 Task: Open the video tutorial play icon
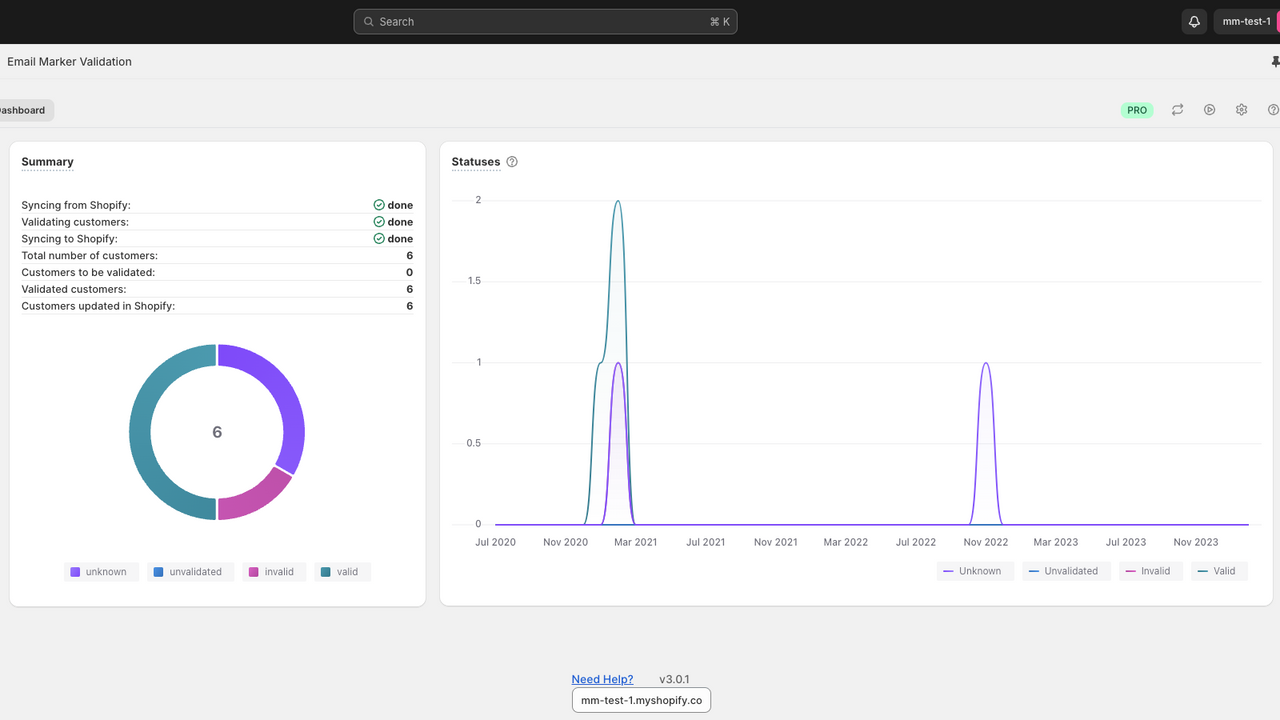(x=1209, y=110)
